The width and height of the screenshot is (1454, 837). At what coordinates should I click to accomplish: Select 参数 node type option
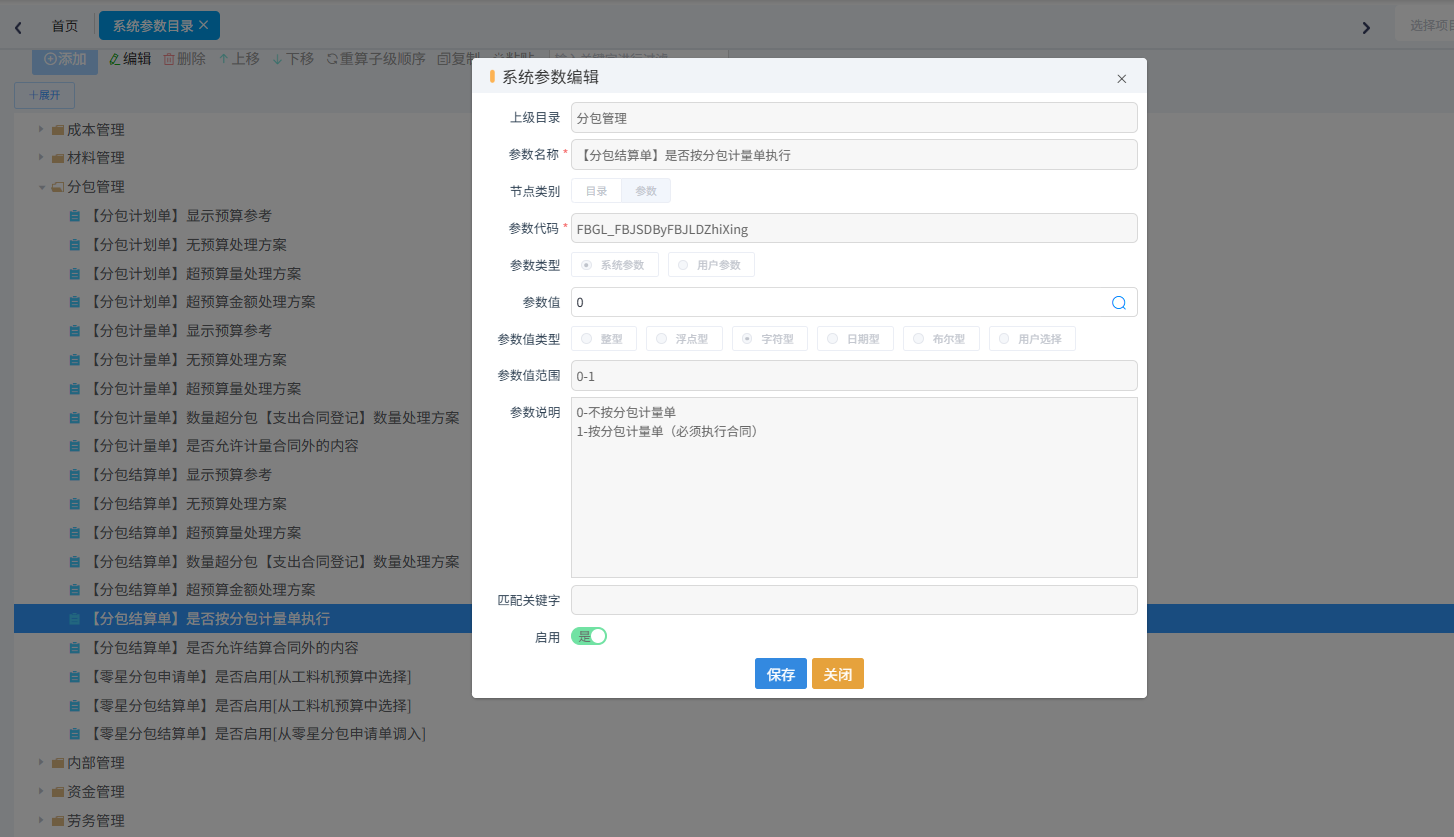click(646, 191)
